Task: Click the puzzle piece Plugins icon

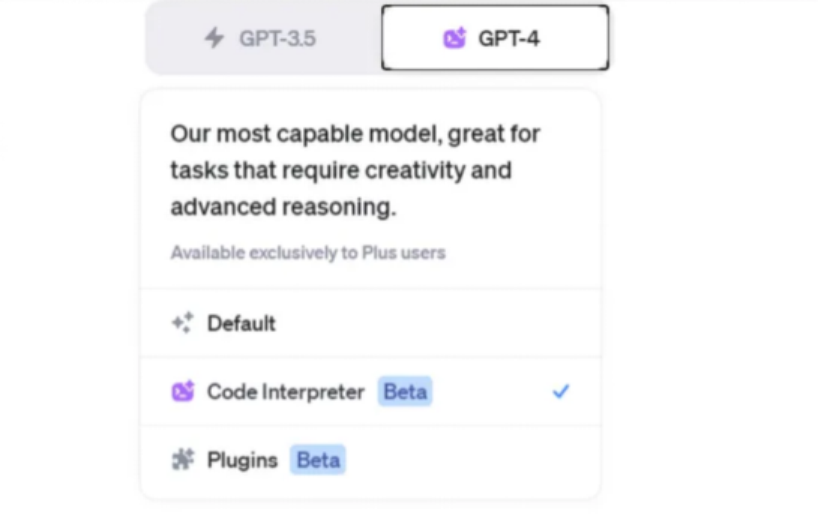Action: click(x=182, y=460)
